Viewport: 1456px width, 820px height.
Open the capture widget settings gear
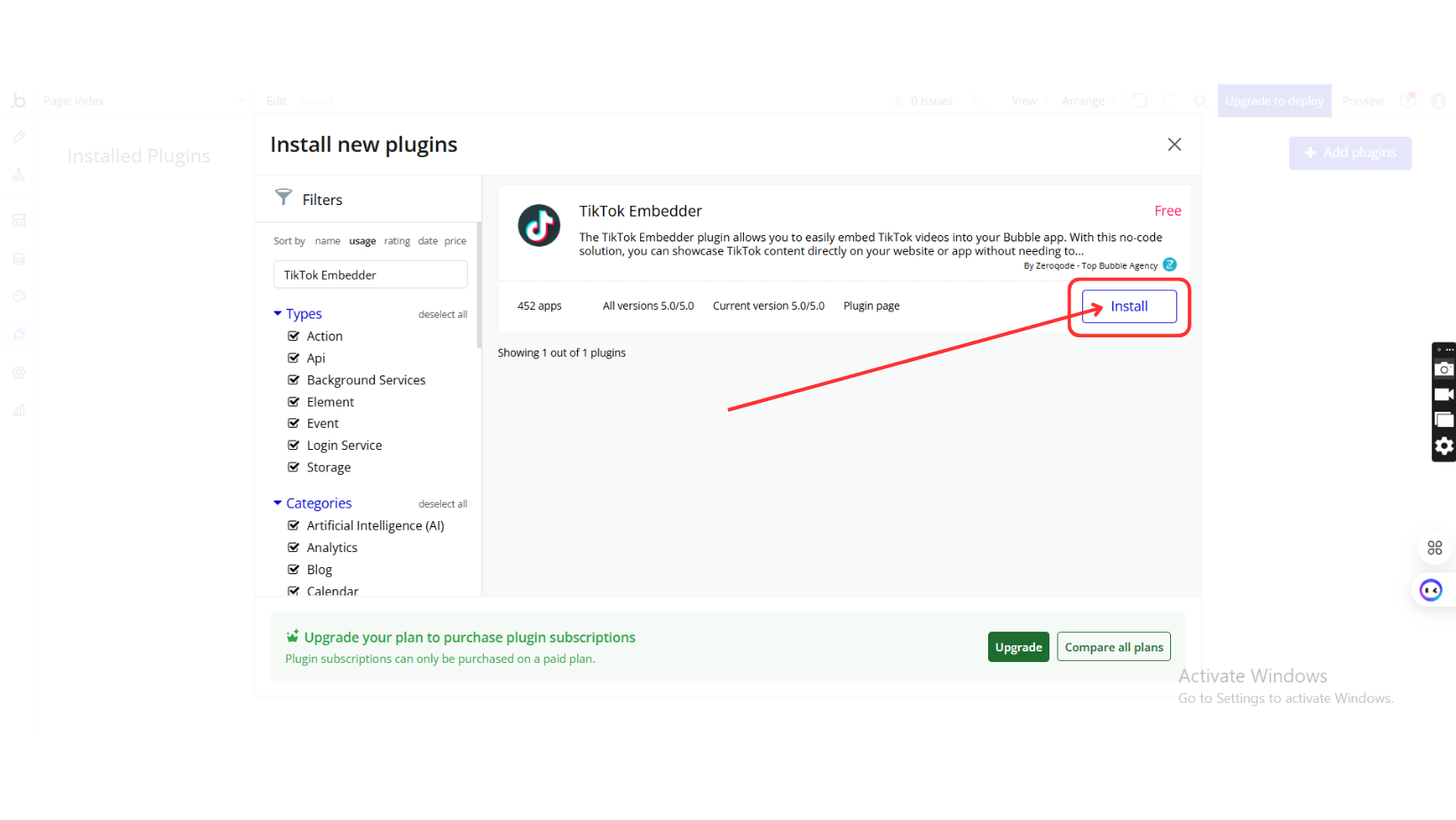(x=1444, y=445)
